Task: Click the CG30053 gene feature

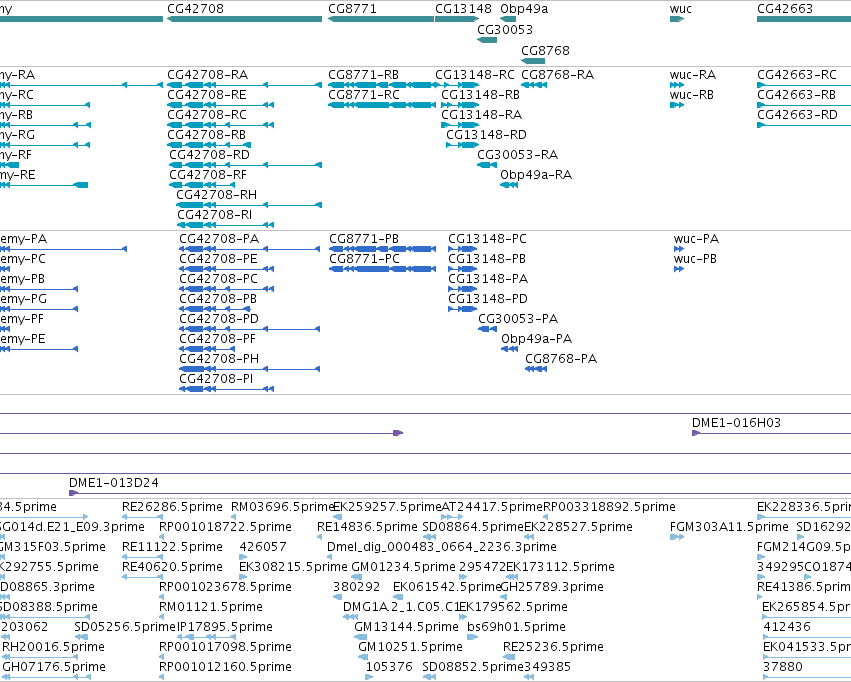Action: point(487,40)
